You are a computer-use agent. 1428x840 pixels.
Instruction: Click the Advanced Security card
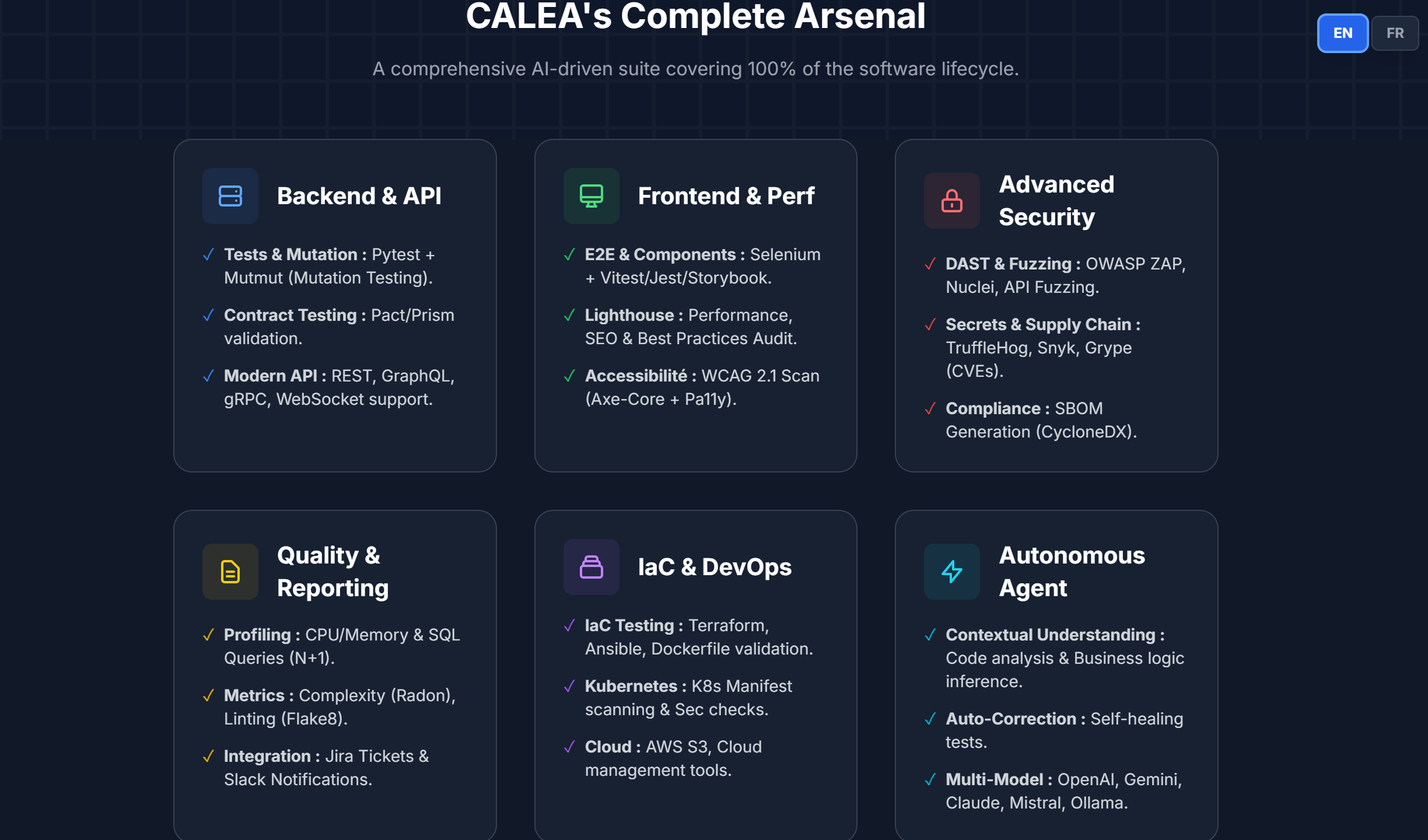pos(1056,306)
